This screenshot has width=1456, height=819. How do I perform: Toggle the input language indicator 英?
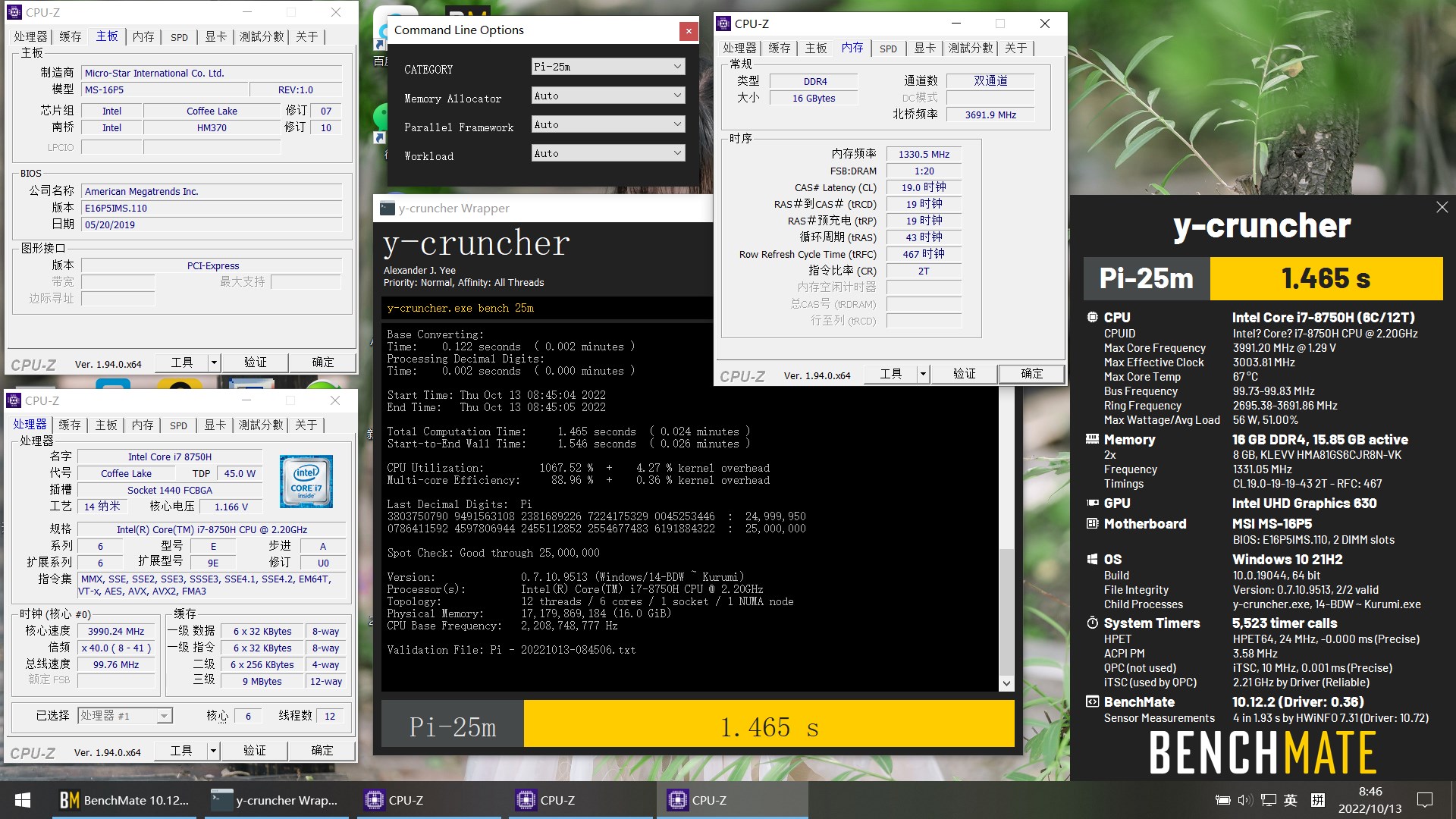point(1291,800)
